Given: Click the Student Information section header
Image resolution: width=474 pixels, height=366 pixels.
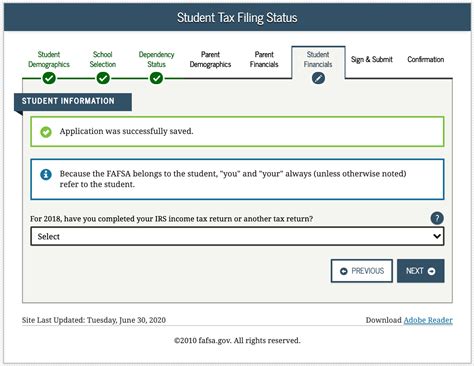Looking at the screenshot, I should [x=73, y=101].
